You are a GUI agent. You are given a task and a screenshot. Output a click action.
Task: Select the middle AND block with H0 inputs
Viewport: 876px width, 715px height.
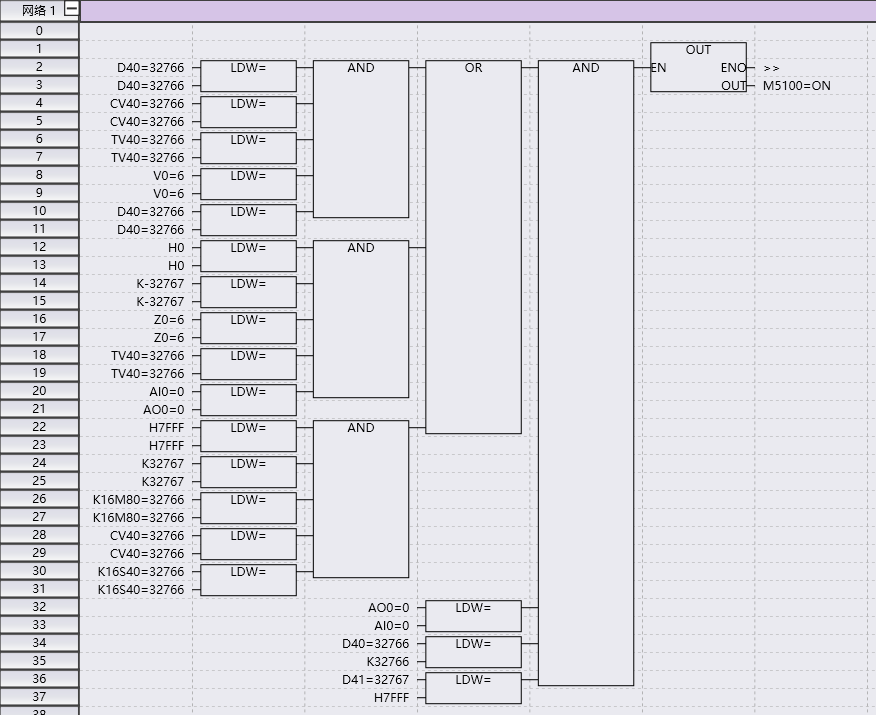coord(360,320)
